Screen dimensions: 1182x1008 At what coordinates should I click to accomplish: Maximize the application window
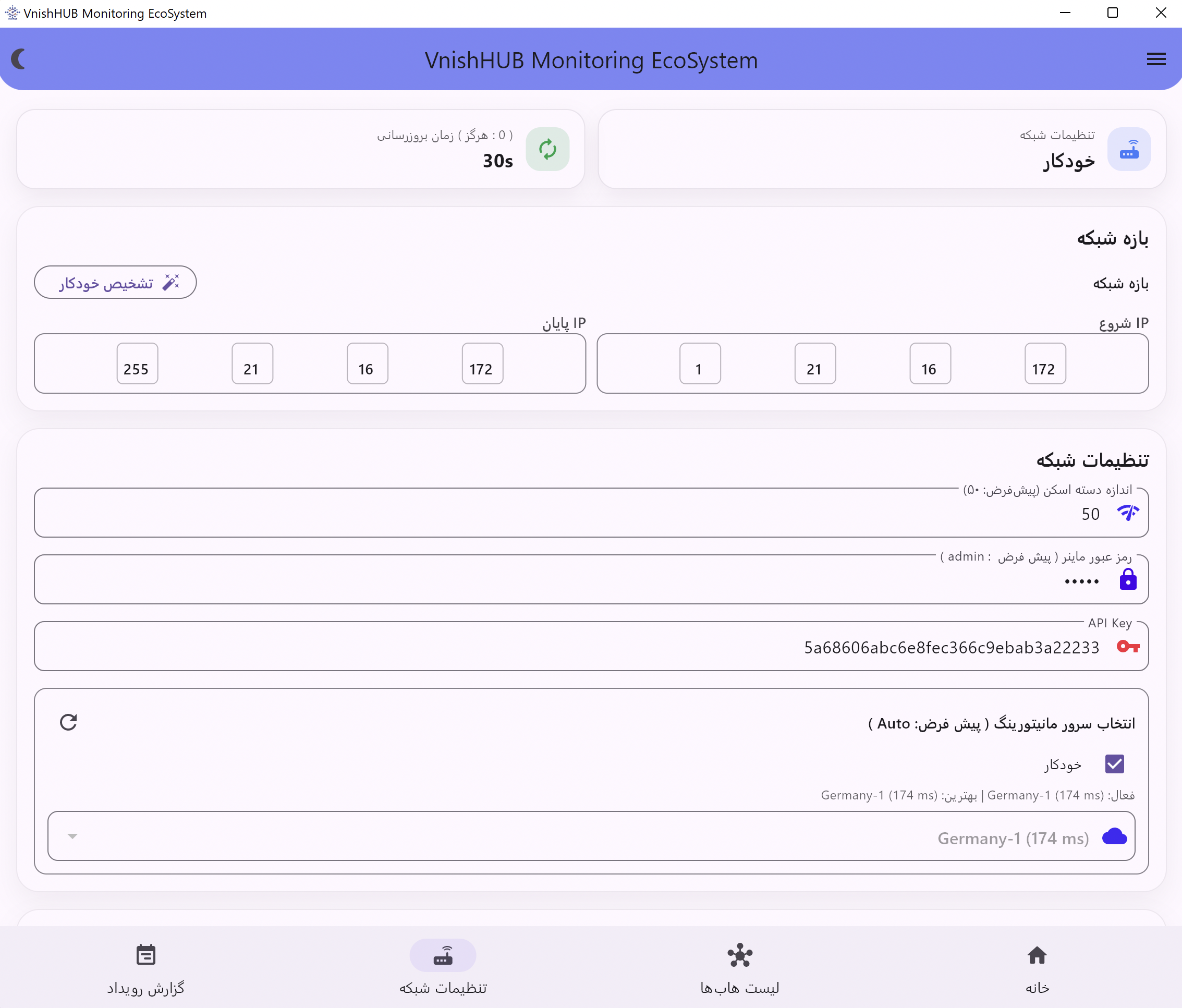point(1113,13)
